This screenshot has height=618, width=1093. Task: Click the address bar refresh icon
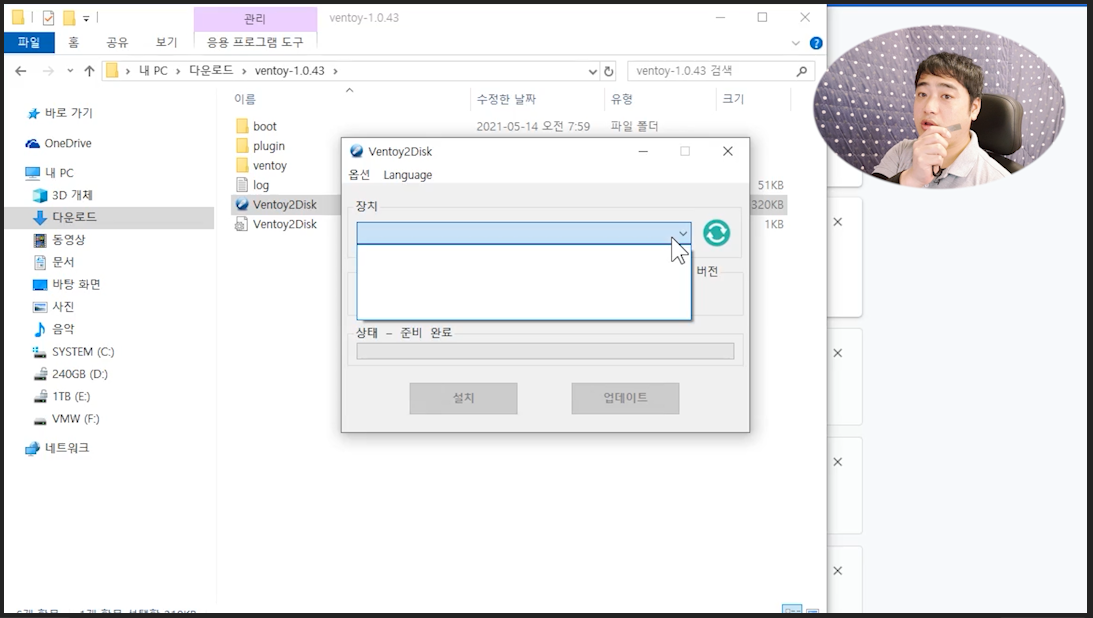[x=609, y=71]
